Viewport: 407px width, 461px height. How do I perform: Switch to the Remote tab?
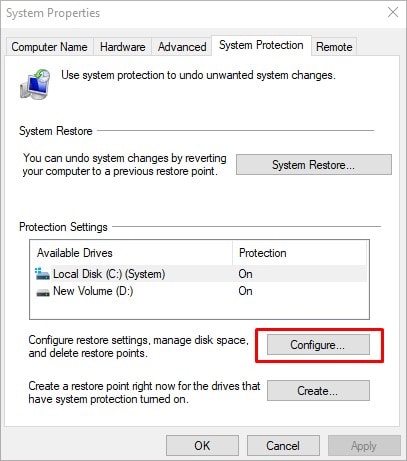coord(334,47)
